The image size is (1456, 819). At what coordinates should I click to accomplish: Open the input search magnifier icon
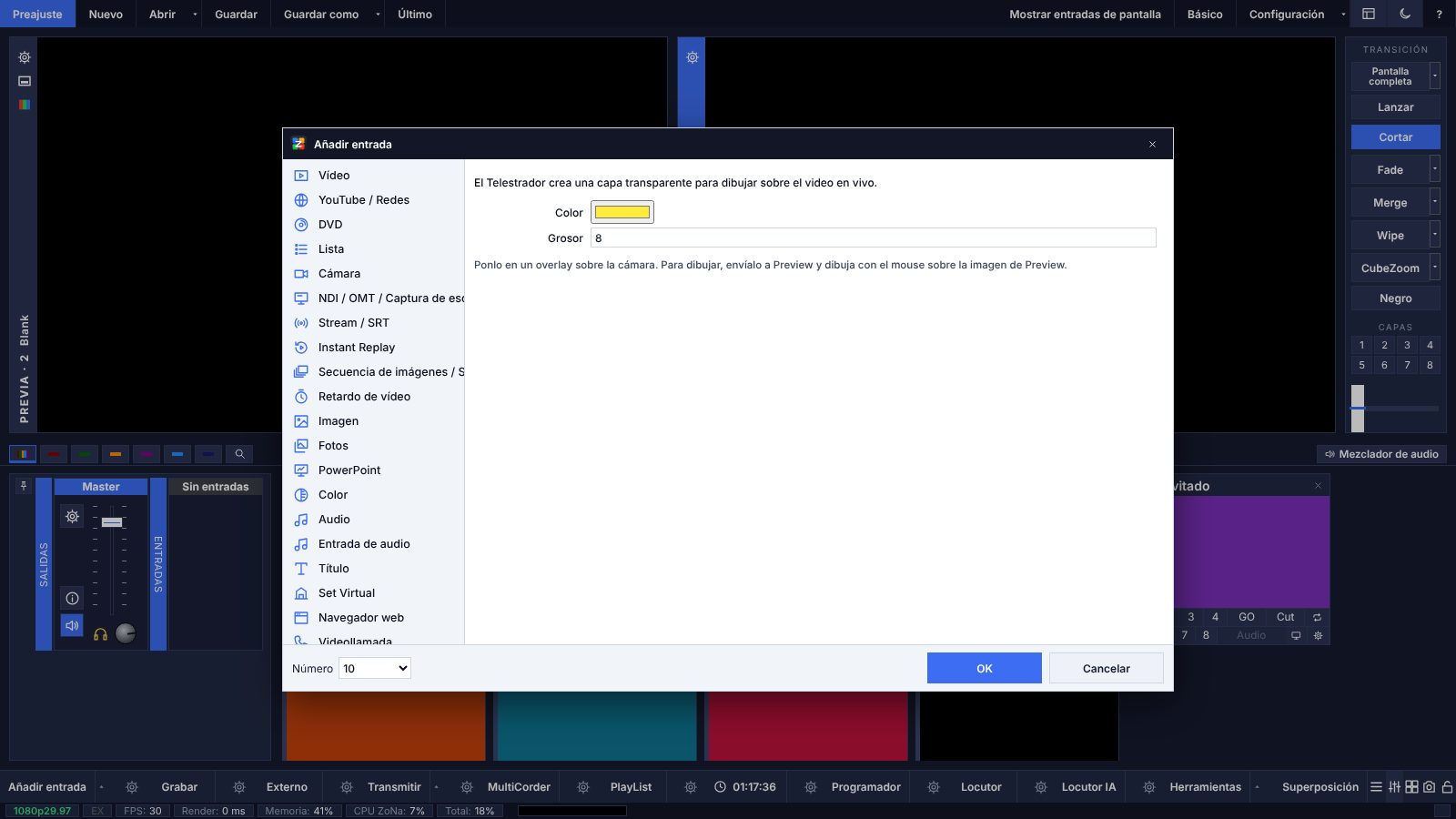pyautogui.click(x=239, y=454)
